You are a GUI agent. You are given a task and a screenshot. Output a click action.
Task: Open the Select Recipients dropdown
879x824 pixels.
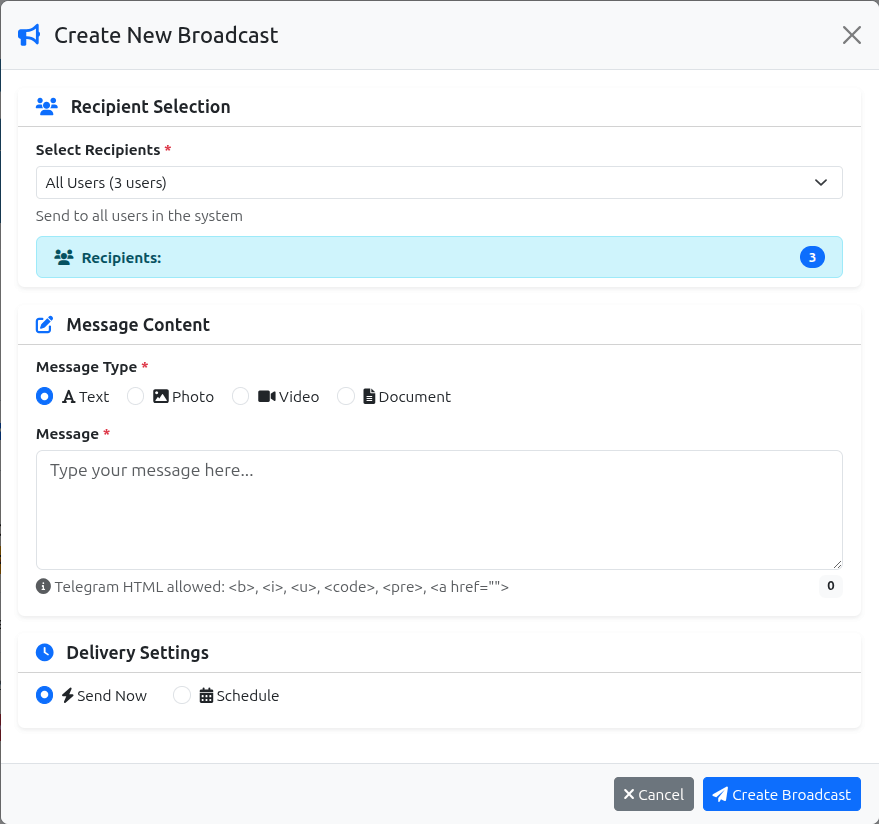coord(439,182)
